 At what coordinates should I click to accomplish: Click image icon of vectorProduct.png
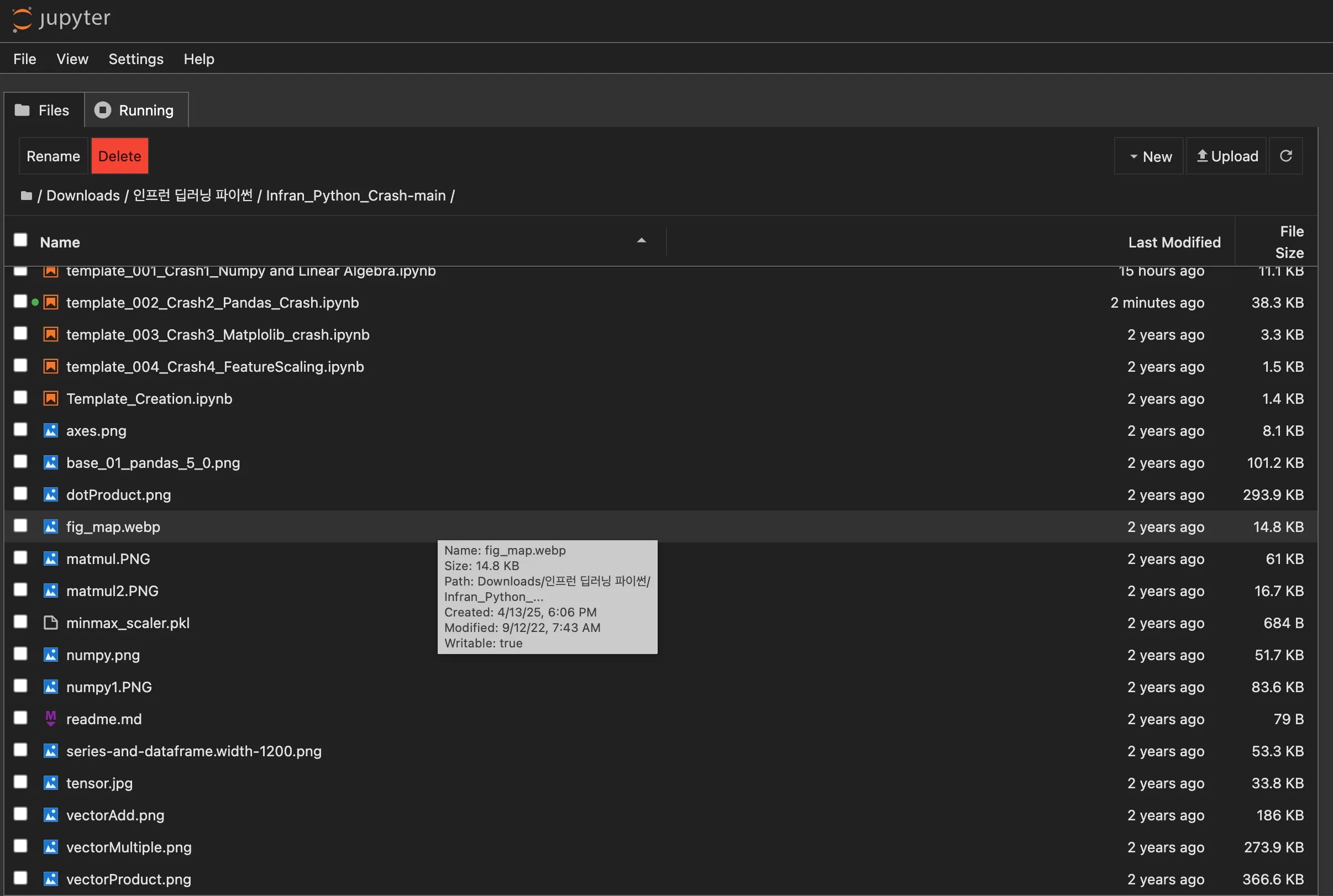(51, 878)
